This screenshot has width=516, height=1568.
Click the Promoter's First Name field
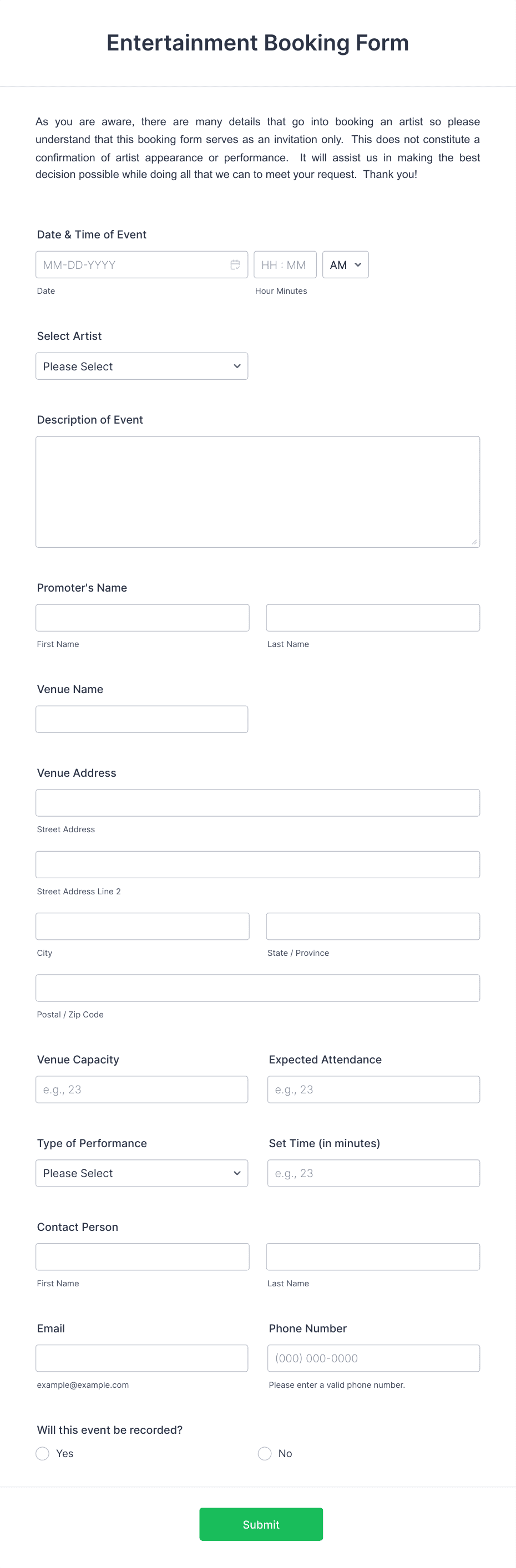point(142,617)
